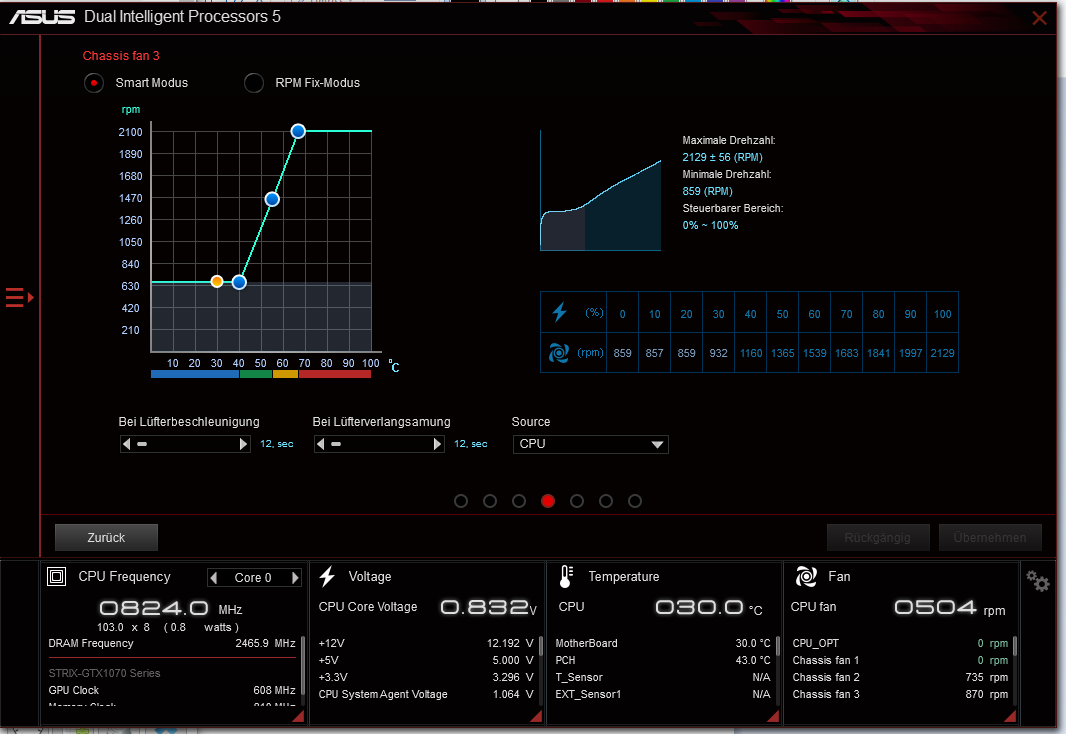The image size is (1066, 734).
Task: Close the Dual Intelligent Processors window
Action: click(x=1039, y=18)
